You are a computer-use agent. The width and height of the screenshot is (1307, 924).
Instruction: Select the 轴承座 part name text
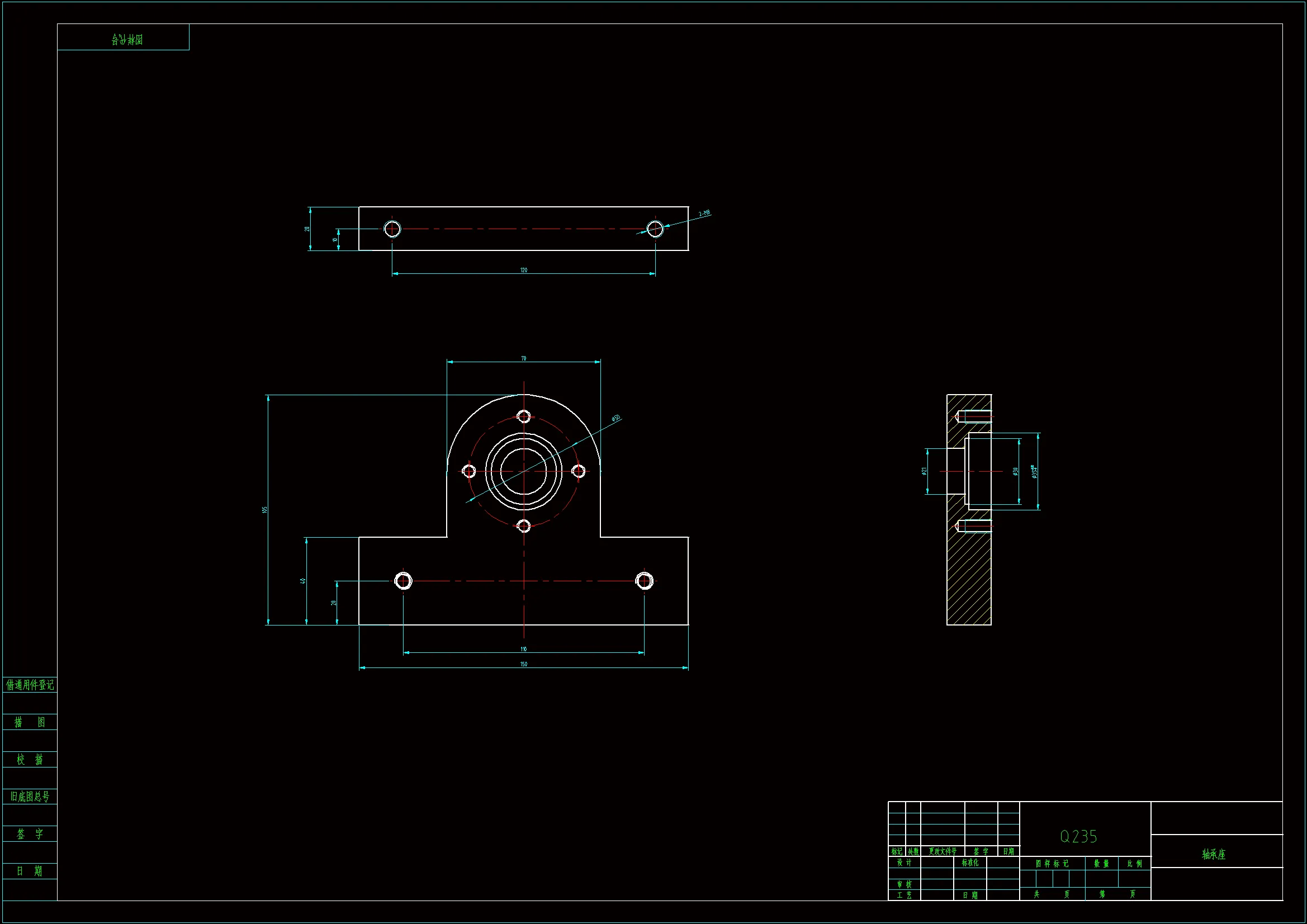1213,854
